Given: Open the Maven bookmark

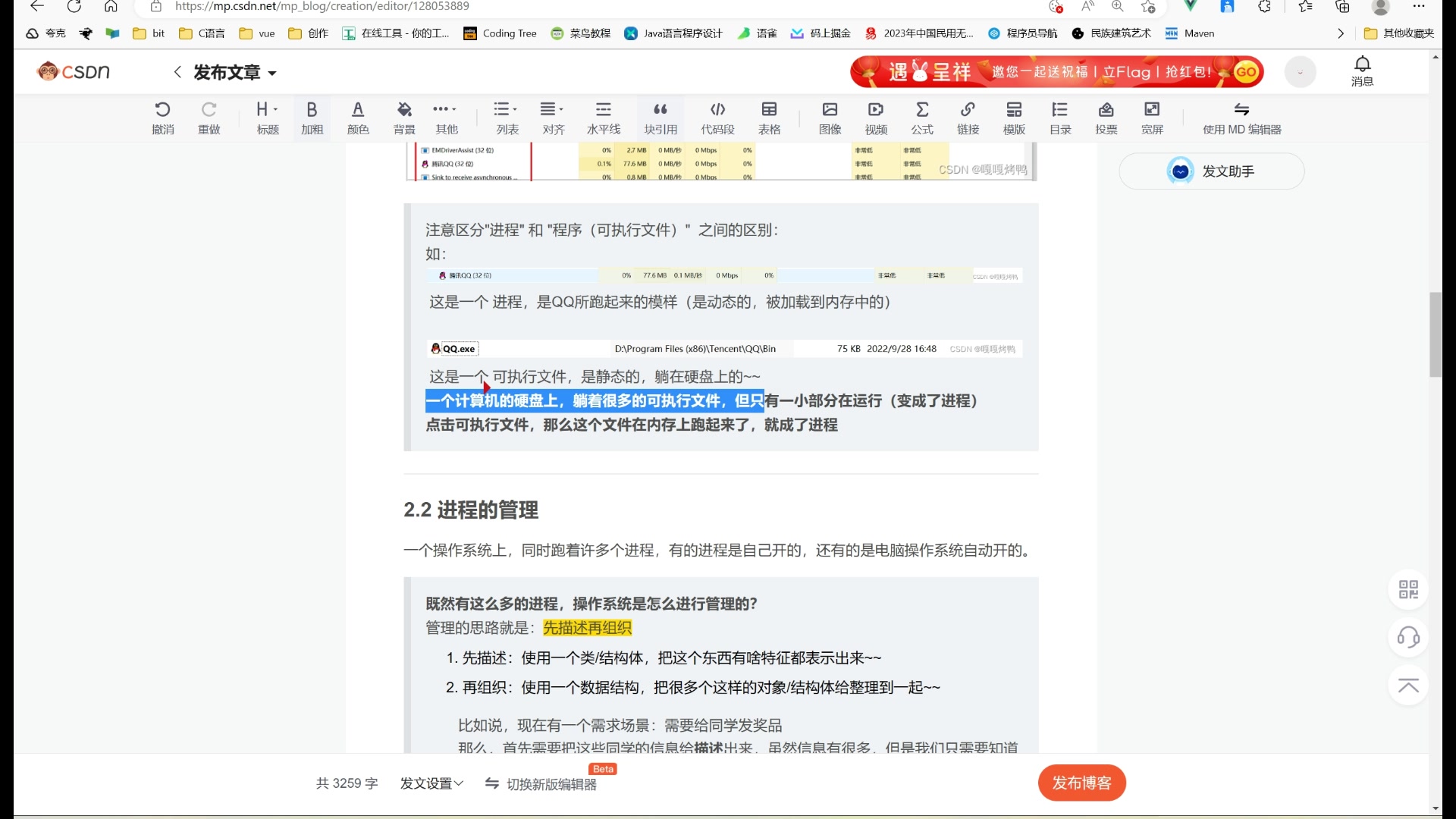Looking at the screenshot, I should pyautogui.click(x=1189, y=33).
